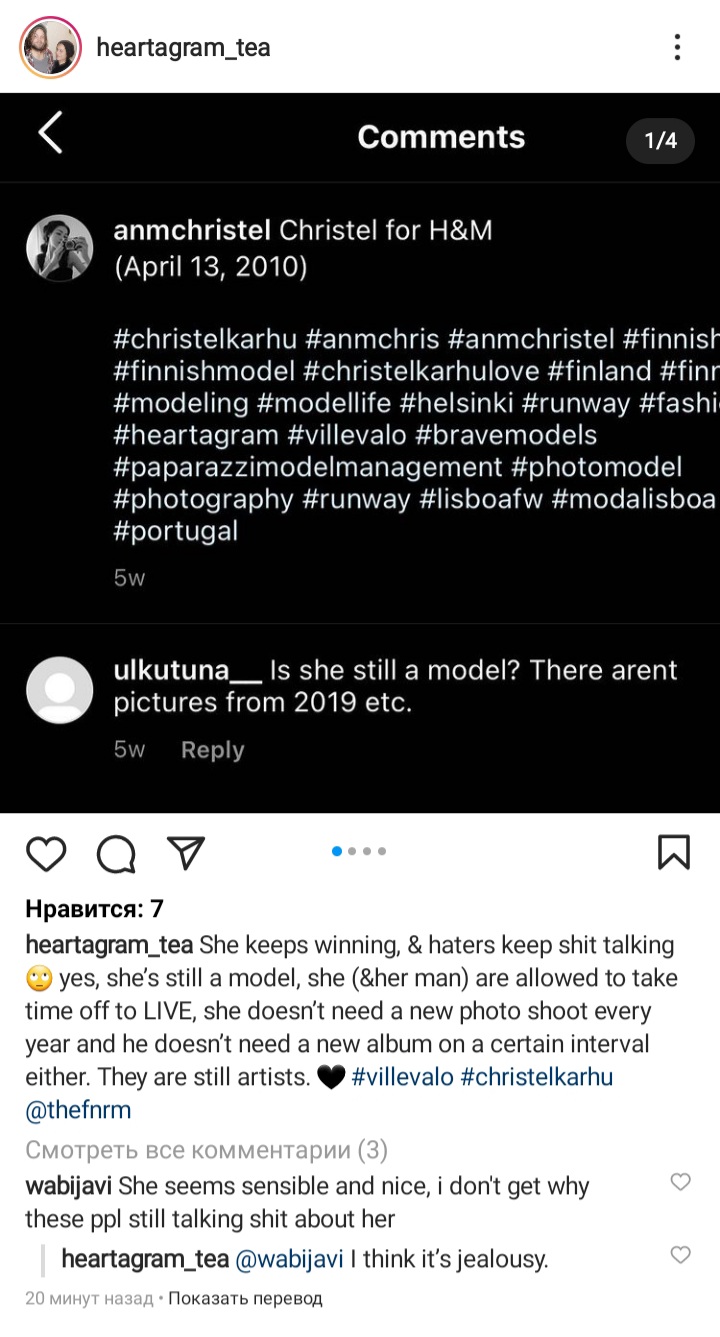720x1337 pixels.
Task: Expand all comments via Смотреть все комментарии (3)
Action: (x=206, y=1150)
